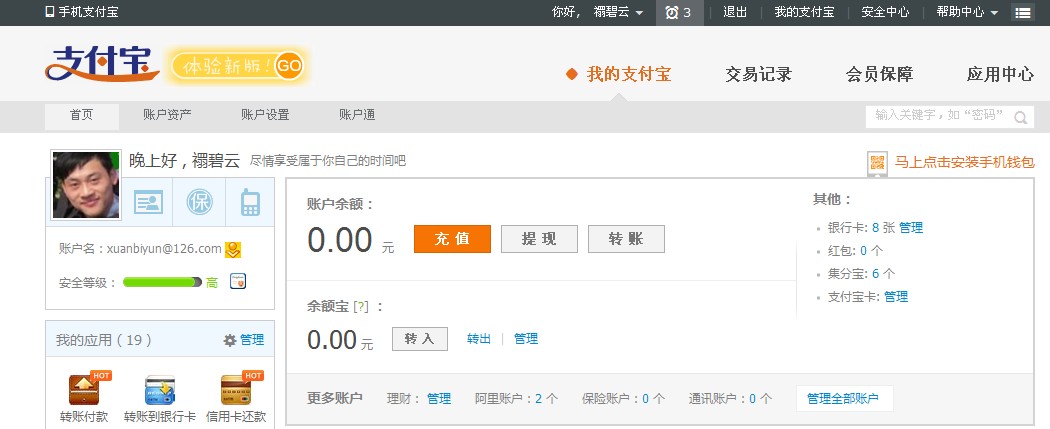Switch to the 账户通 sub-tab
This screenshot has height=429, width=1050.
357,115
